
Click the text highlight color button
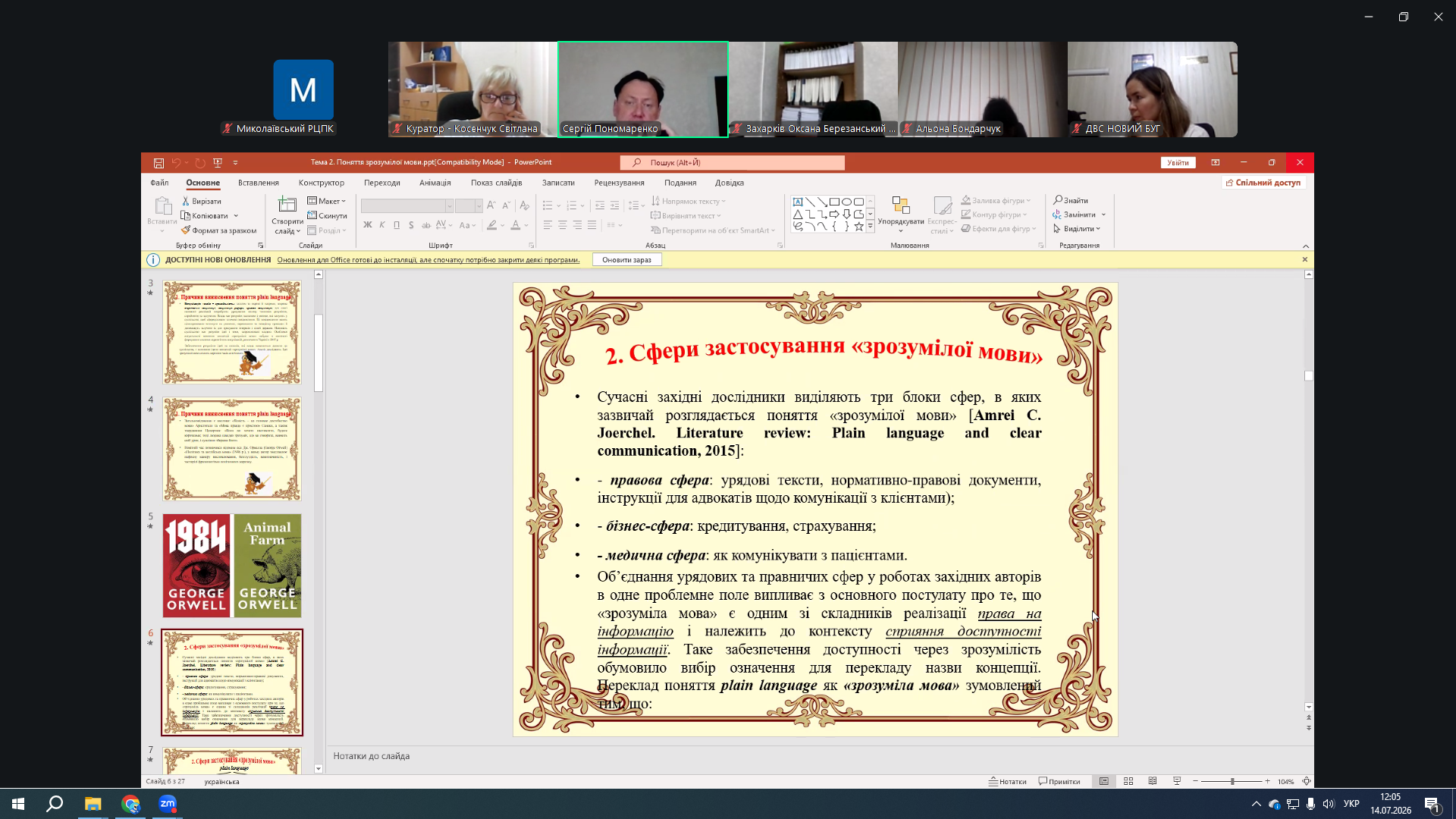pos(492,225)
